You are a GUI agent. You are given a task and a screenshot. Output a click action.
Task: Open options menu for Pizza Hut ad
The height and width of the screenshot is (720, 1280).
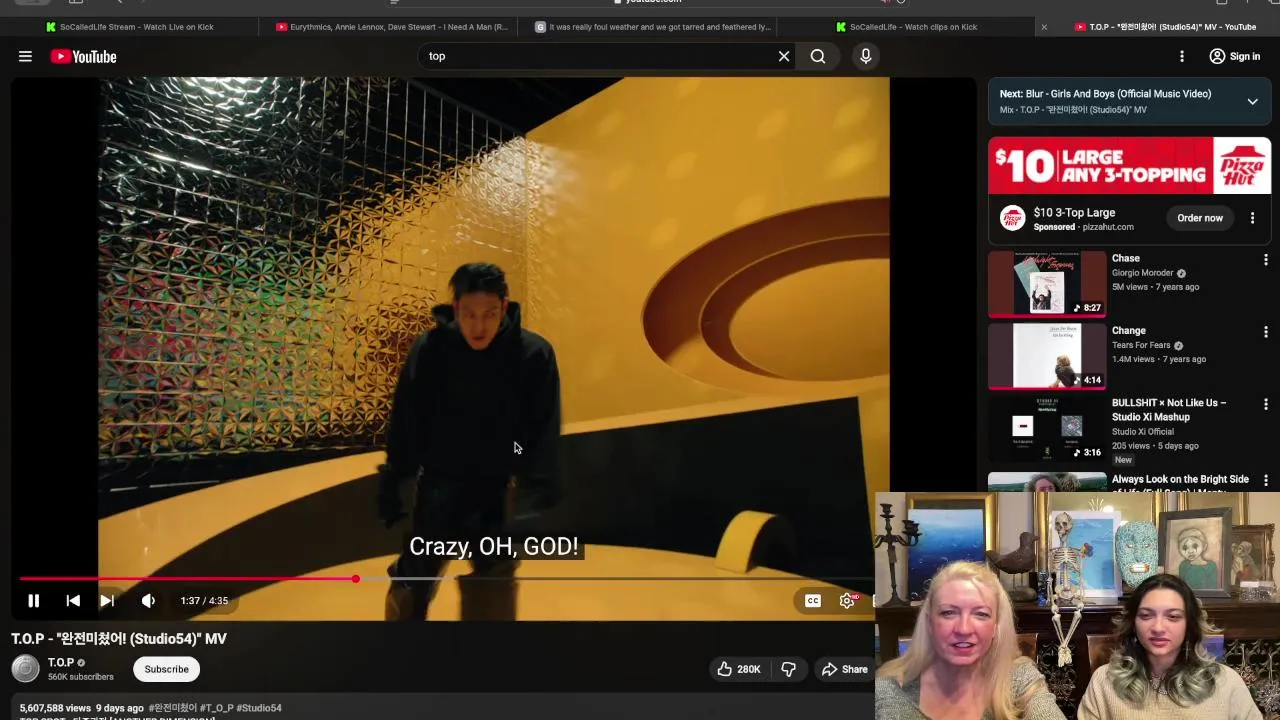click(x=1252, y=218)
